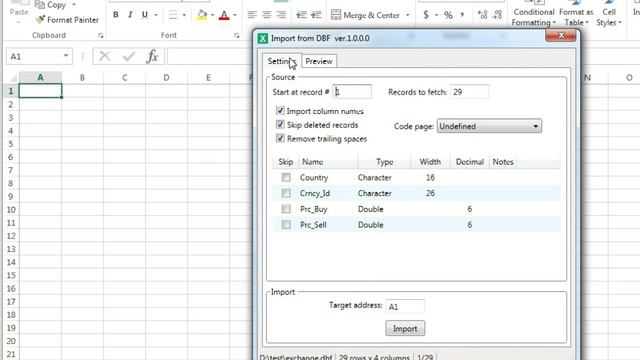
Task: Click Type column header in field list
Action: [x=384, y=162]
